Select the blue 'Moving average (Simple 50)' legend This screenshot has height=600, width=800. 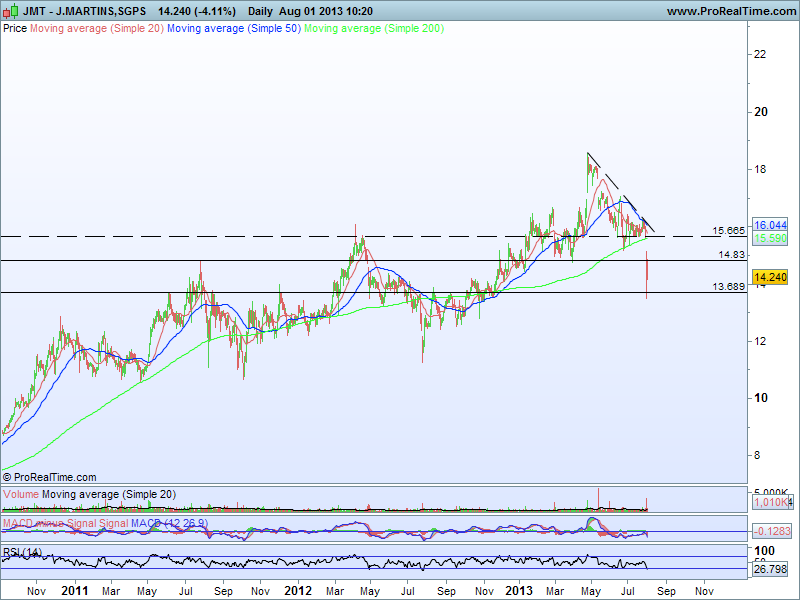[234, 29]
